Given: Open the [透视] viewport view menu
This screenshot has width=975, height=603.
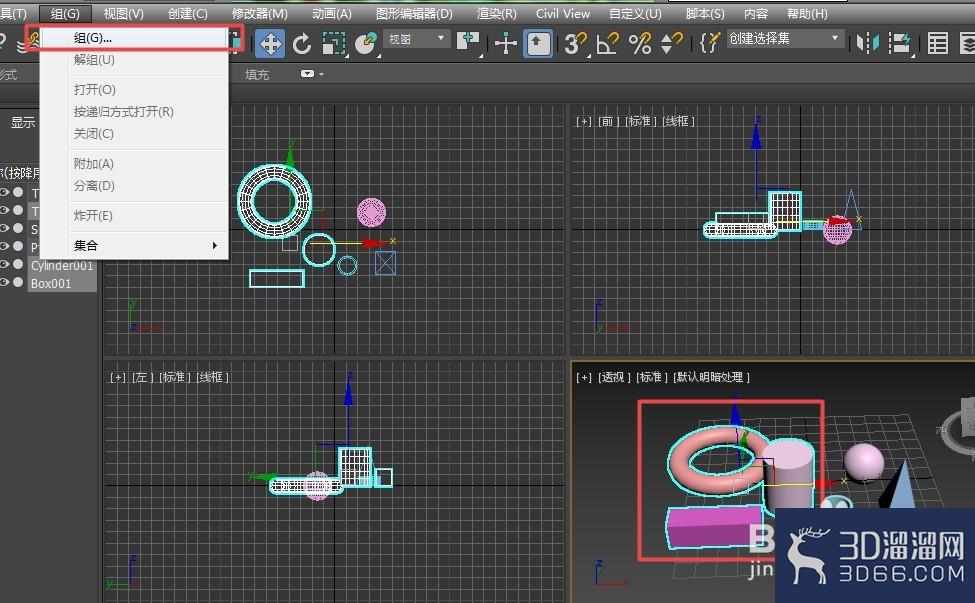Looking at the screenshot, I should pos(614,377).
